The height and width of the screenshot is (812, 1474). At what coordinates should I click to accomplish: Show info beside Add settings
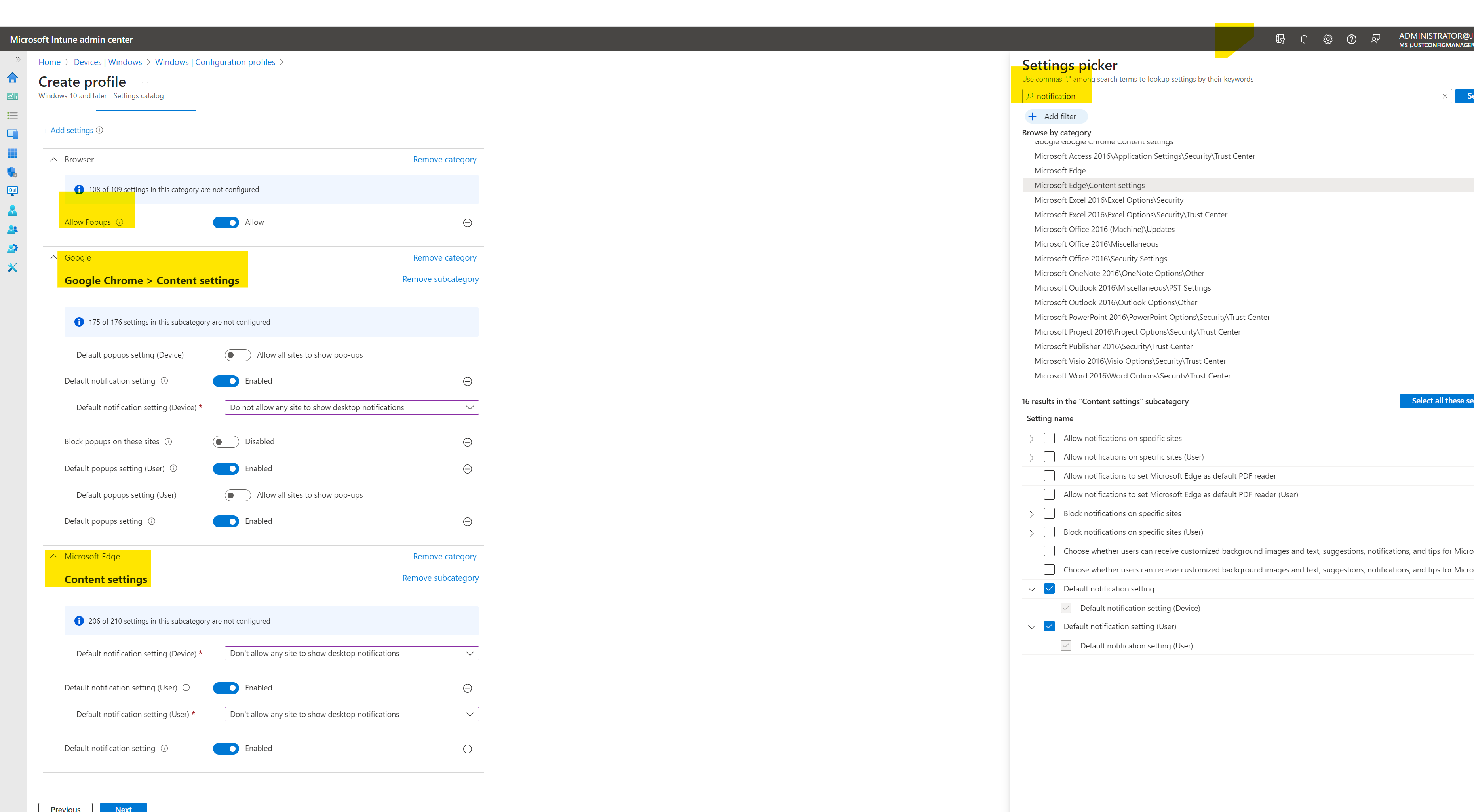(x=99, y=130)
